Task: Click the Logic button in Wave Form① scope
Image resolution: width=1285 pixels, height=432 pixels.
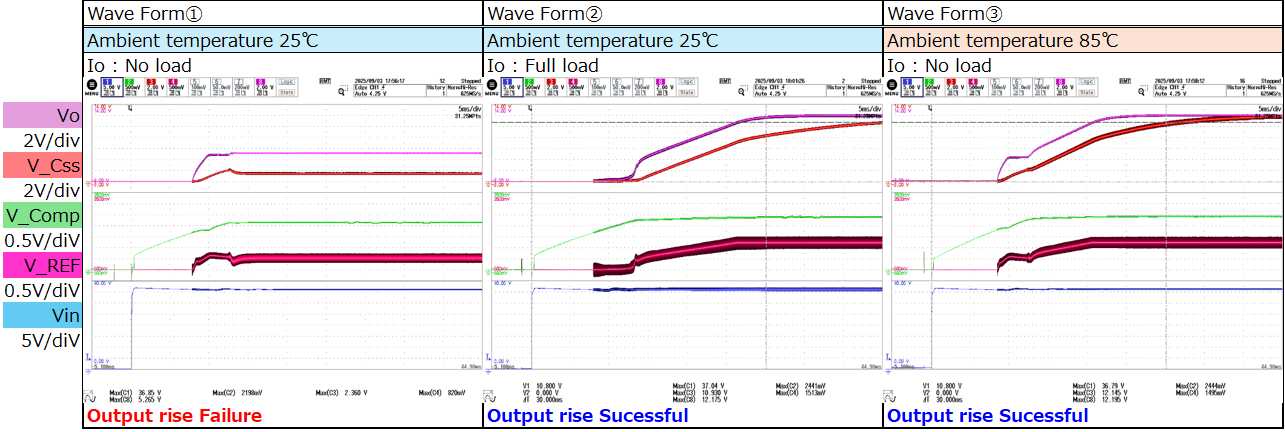Action: point(287,82)
